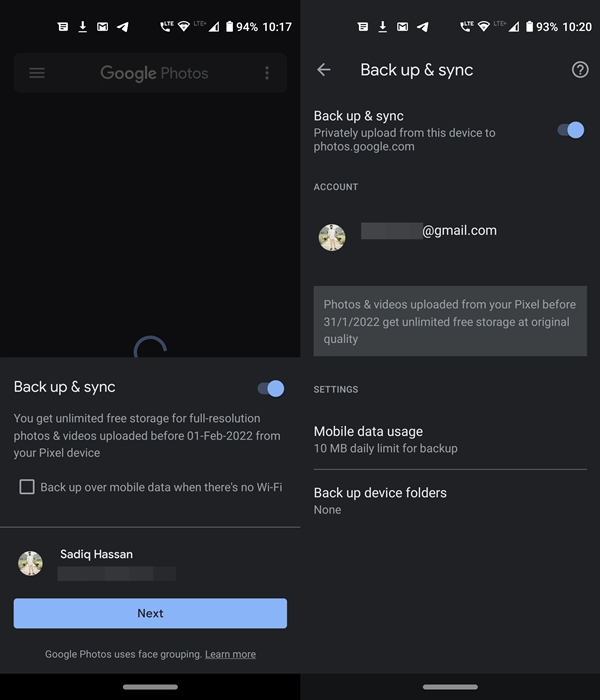Open the Learn more link
This screenshot has width=600, height=700.
pyautogui.click(x=230, y=654)
